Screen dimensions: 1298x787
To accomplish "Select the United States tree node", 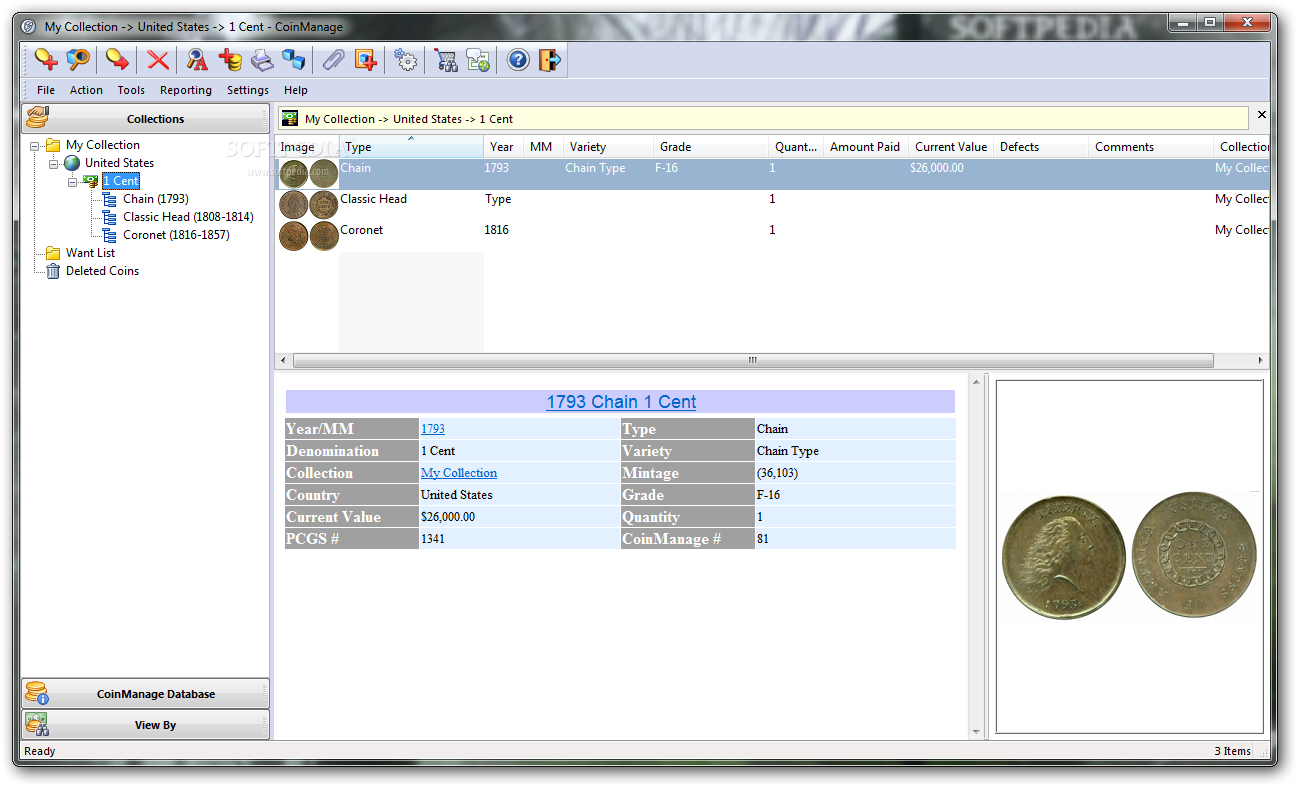I will (x=119, y=163).
